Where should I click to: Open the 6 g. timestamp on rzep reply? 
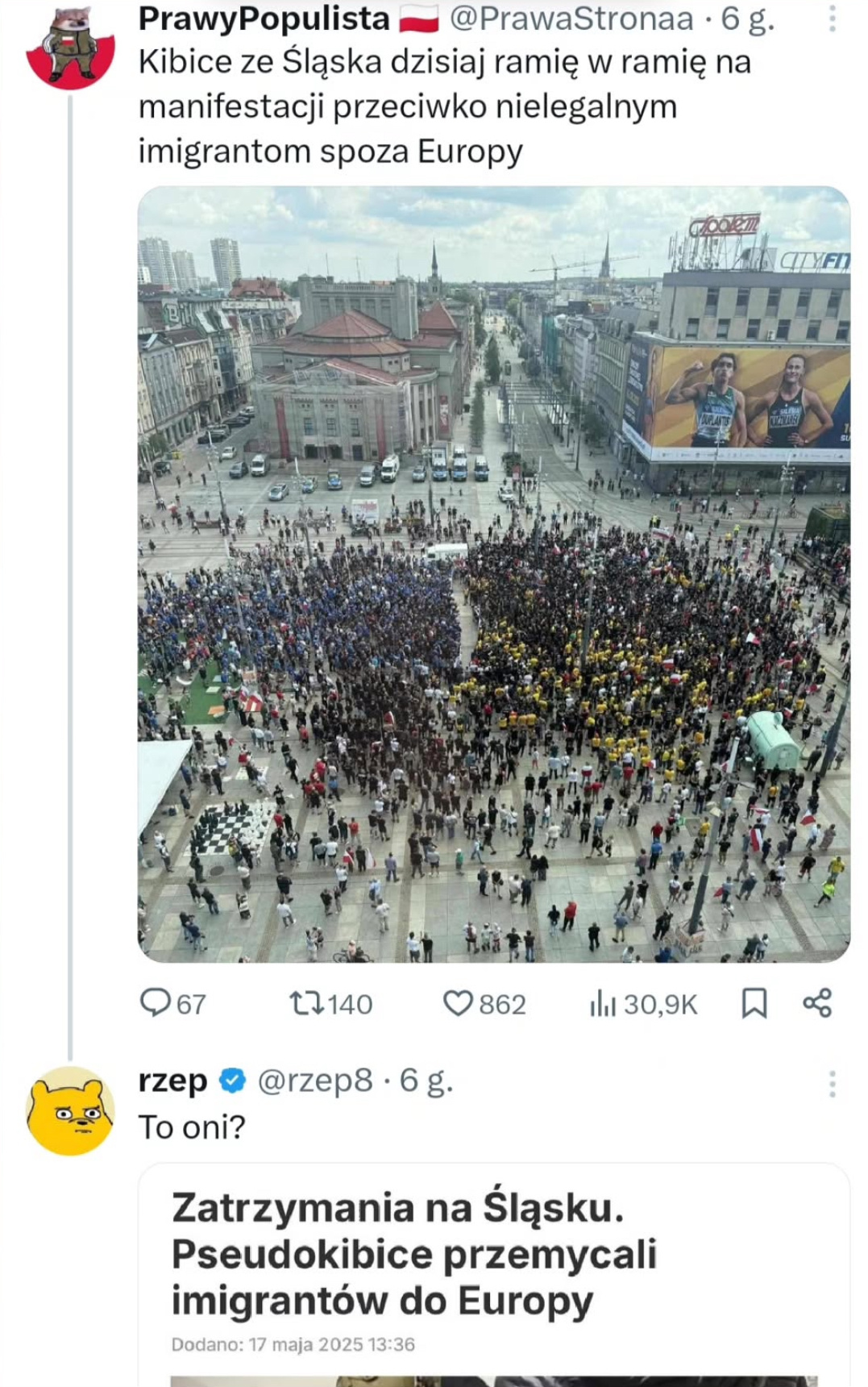click(x=426, y=1081)
